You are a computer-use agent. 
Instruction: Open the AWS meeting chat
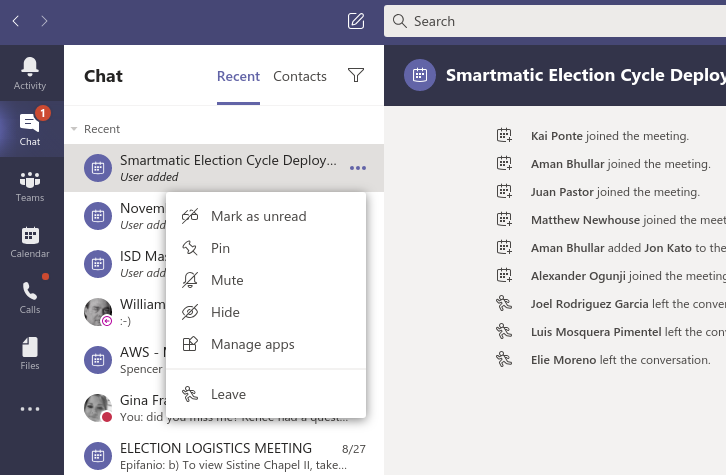(x=115, y=360)
